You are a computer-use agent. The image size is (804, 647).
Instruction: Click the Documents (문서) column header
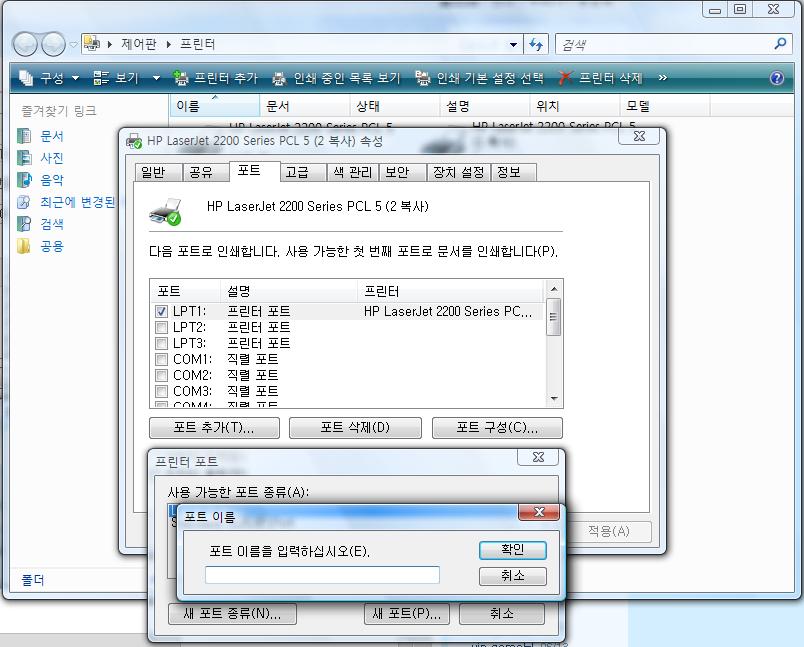pyautogui.click(x=305, y=106)
